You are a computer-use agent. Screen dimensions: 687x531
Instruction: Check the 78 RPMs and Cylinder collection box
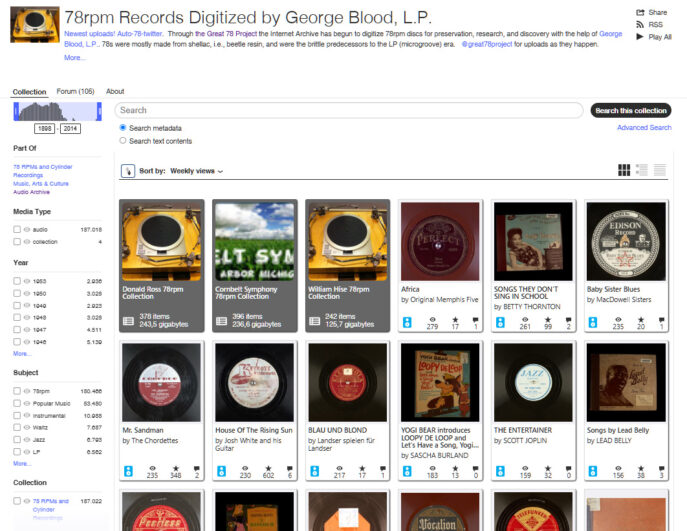coord(17,501)
